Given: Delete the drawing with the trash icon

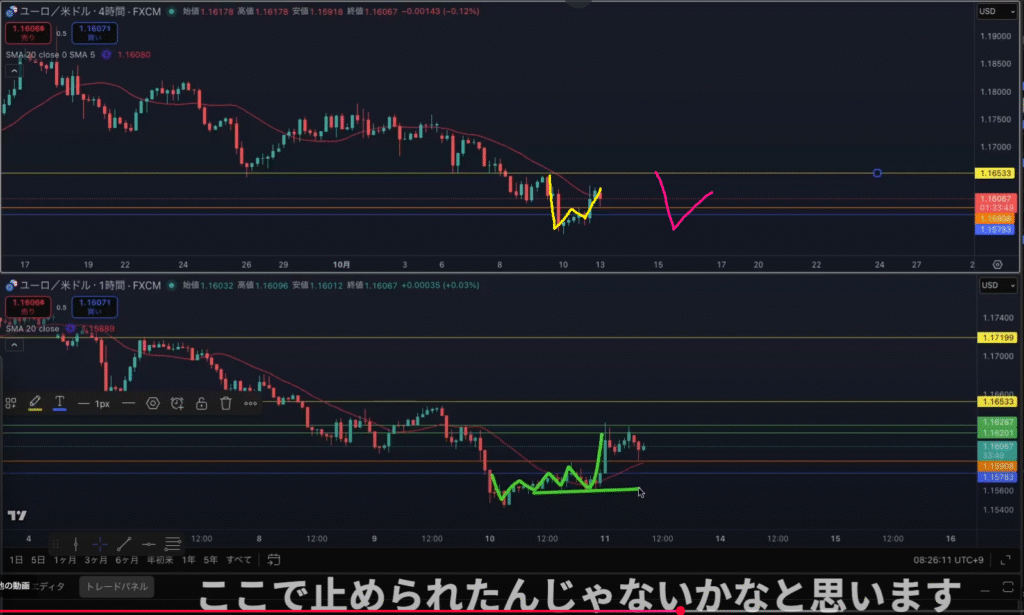Looking at the screenshot, I should [226, 403].
